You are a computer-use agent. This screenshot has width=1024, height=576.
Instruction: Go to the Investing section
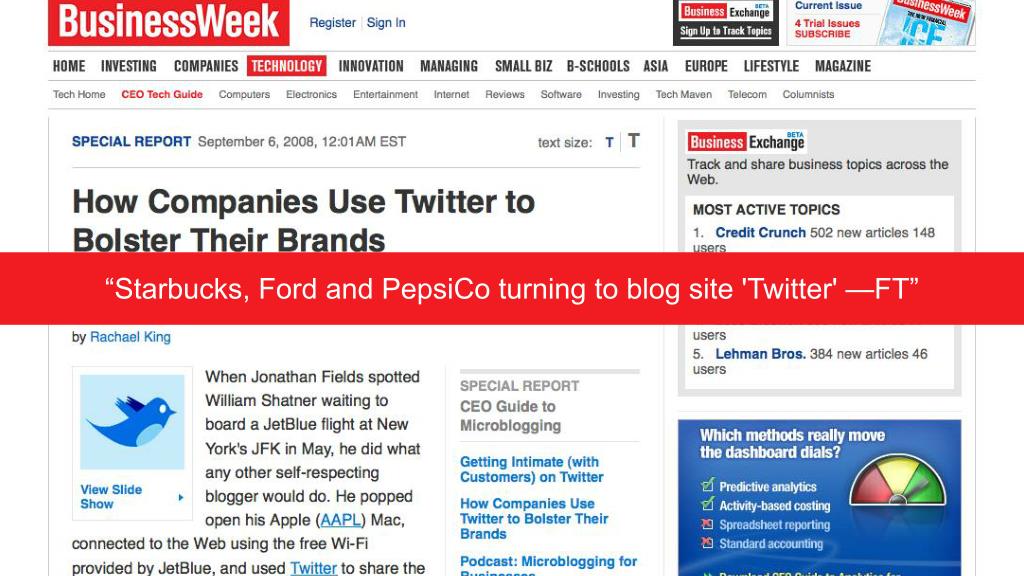[129, 66]
